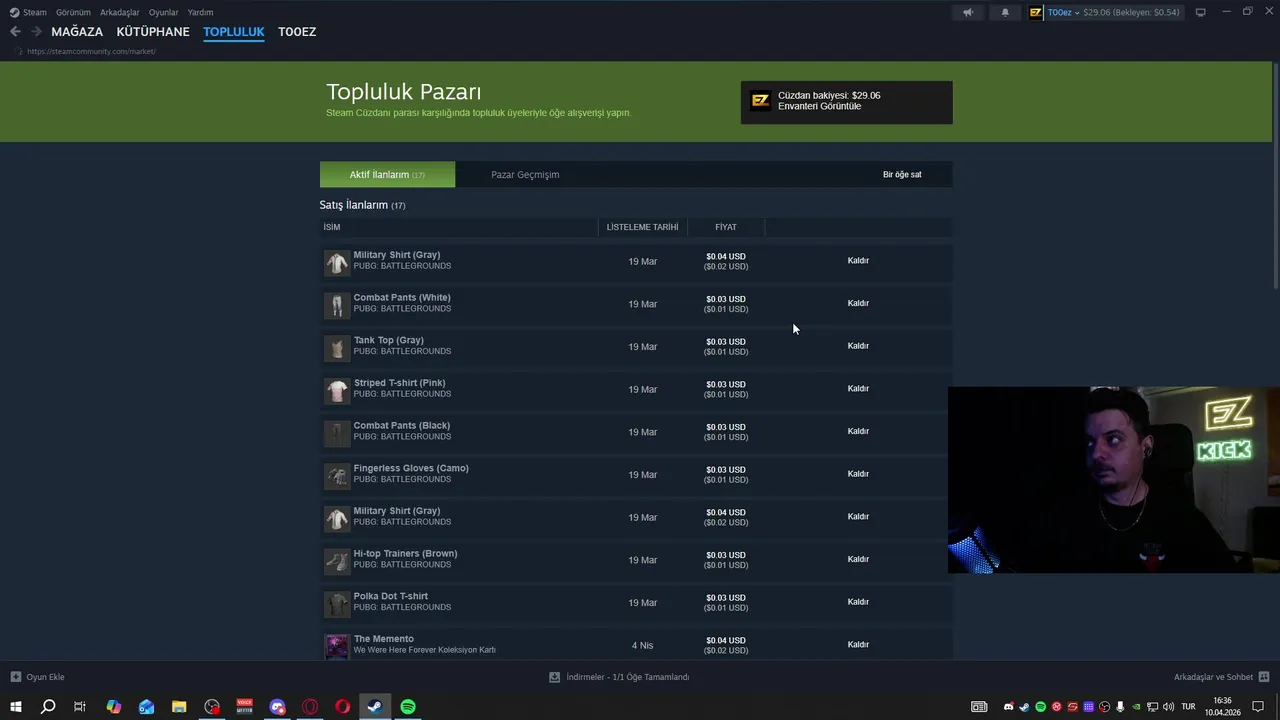Open Discord icon in system tray

[1008, 707]
